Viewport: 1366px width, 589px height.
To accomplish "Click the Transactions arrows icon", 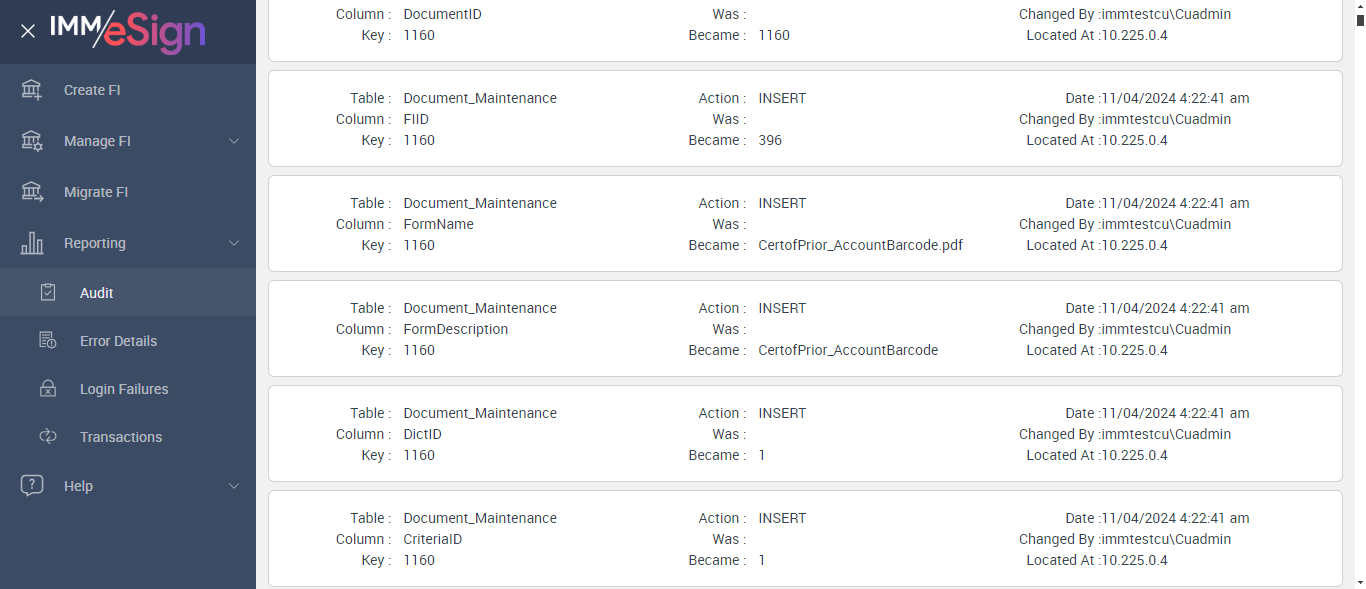I will [47, 437].
